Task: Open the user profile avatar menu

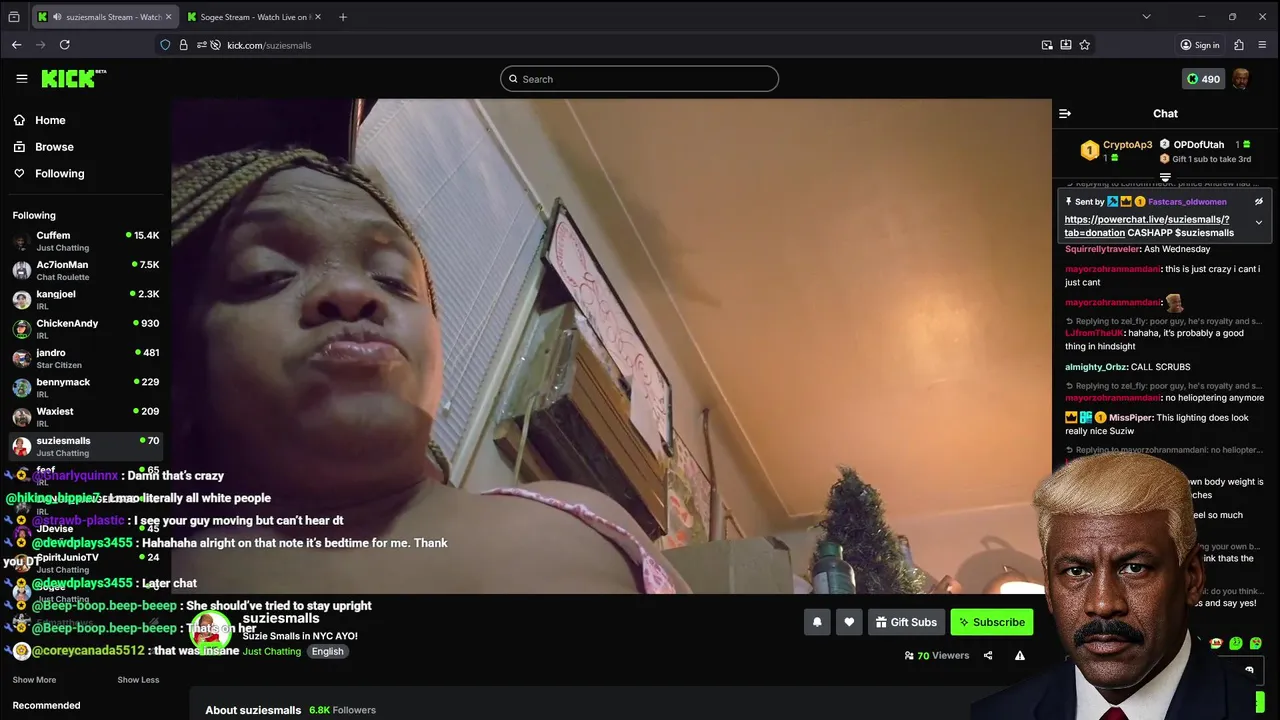Action: click(1241, 79)
